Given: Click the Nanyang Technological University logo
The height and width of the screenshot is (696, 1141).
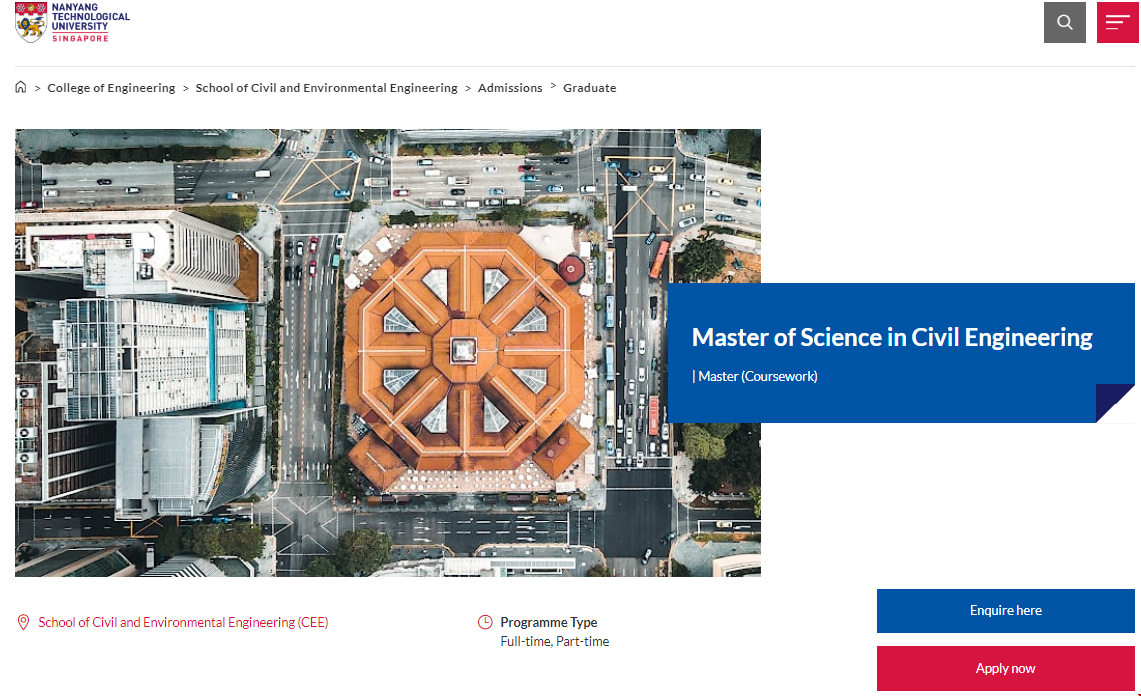Looking at the screenshot, I should click(73, 23).
